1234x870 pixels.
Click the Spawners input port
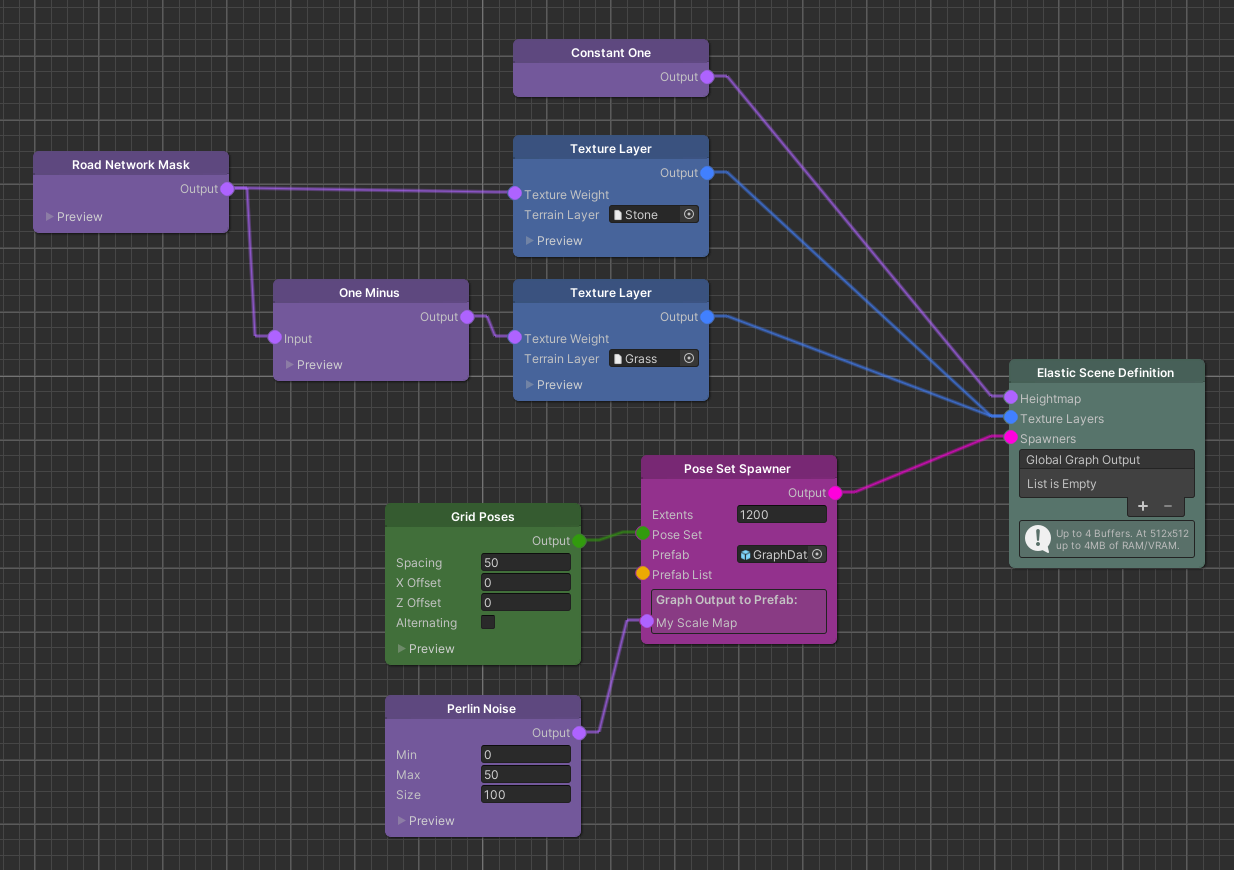(1013, 437)
